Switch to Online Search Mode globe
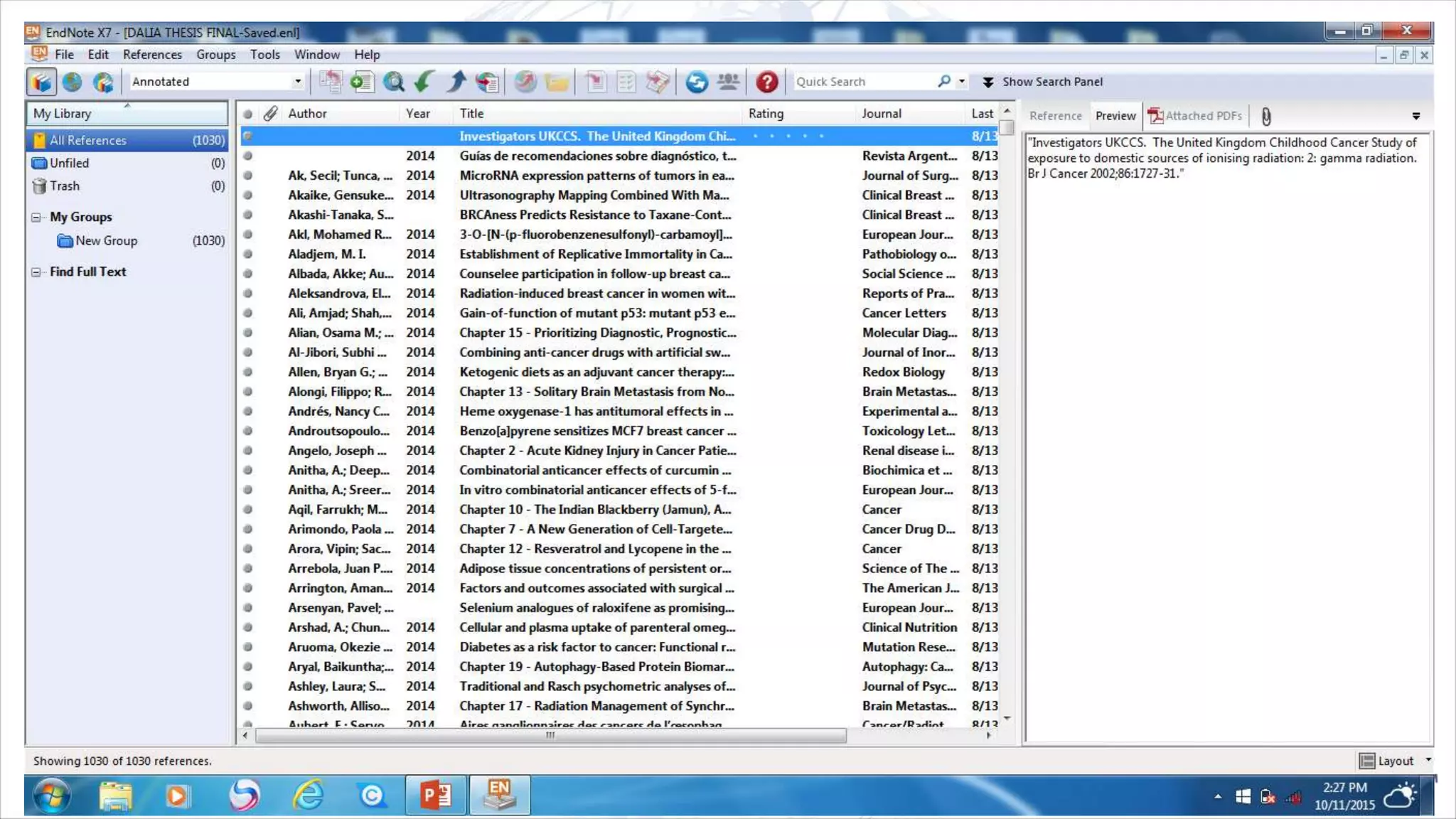Screen dimensions: 1456x819 [72, 82]
